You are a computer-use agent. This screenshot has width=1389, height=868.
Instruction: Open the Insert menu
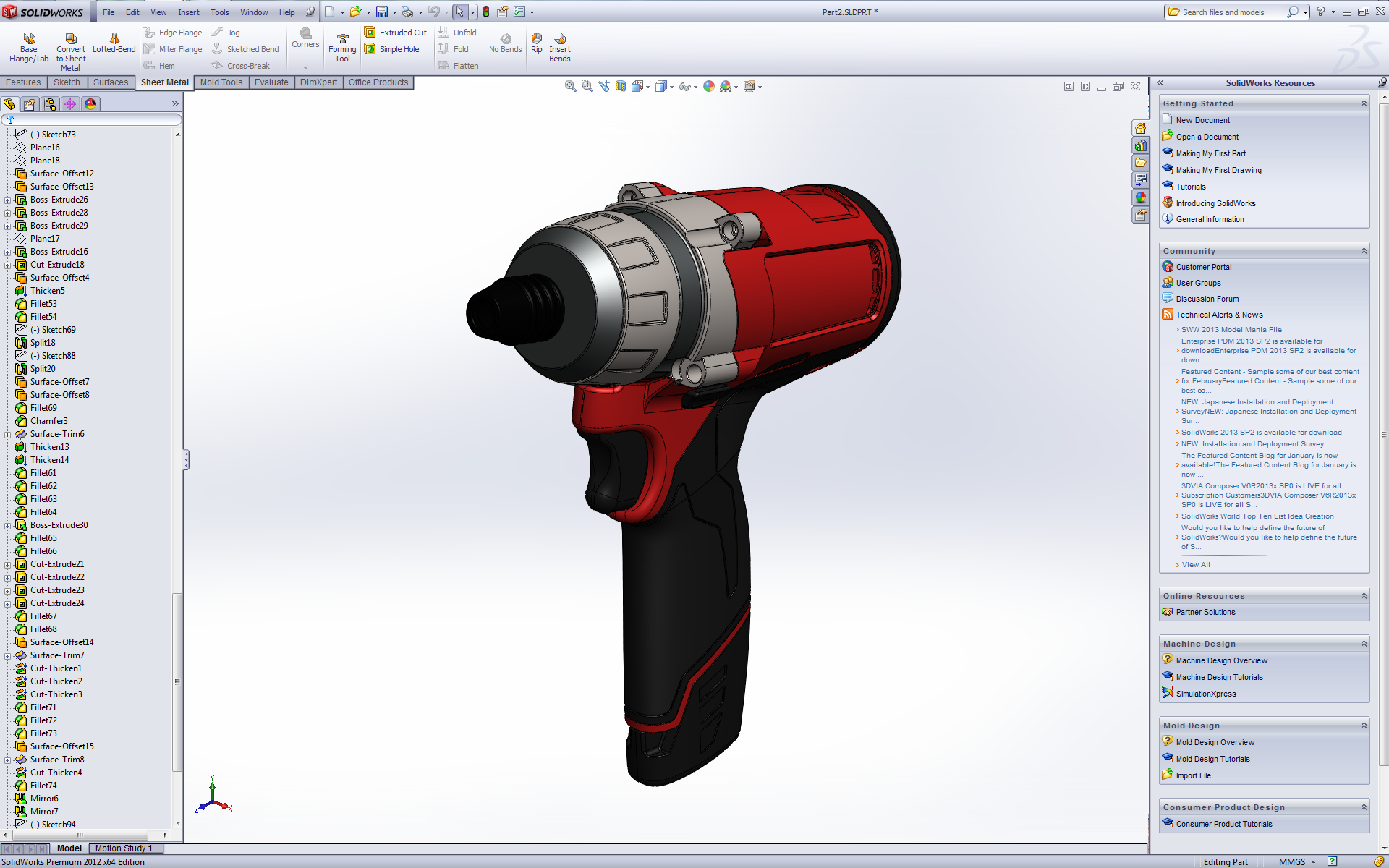[x=188, y=12]
